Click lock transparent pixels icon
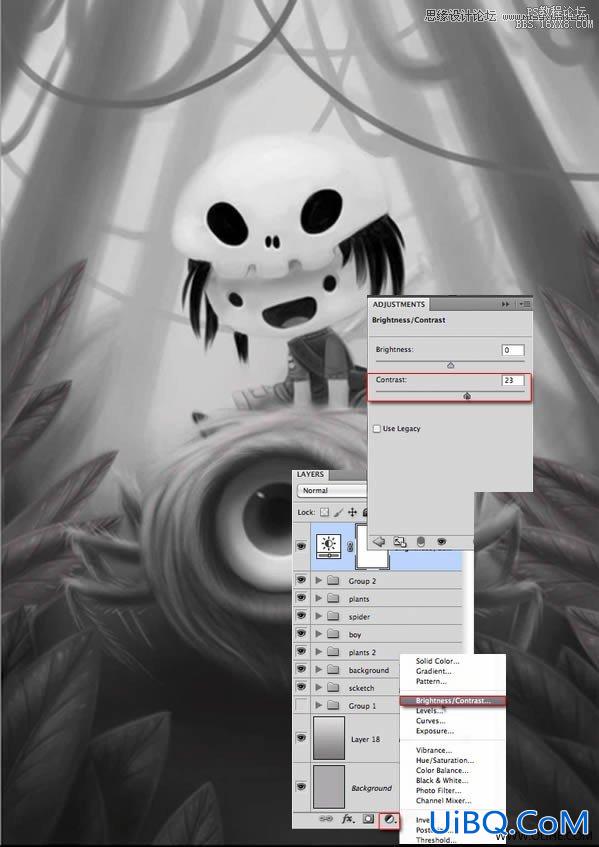This screenshot has width=599, height=847. point(325,512)
